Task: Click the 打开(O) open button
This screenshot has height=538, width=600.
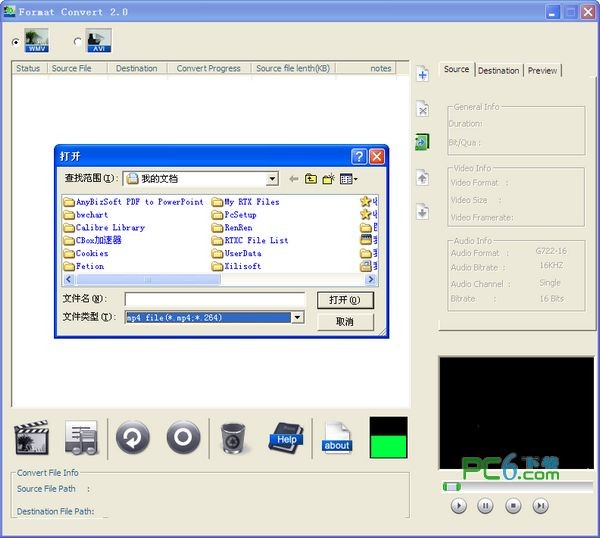Action: 345,300
